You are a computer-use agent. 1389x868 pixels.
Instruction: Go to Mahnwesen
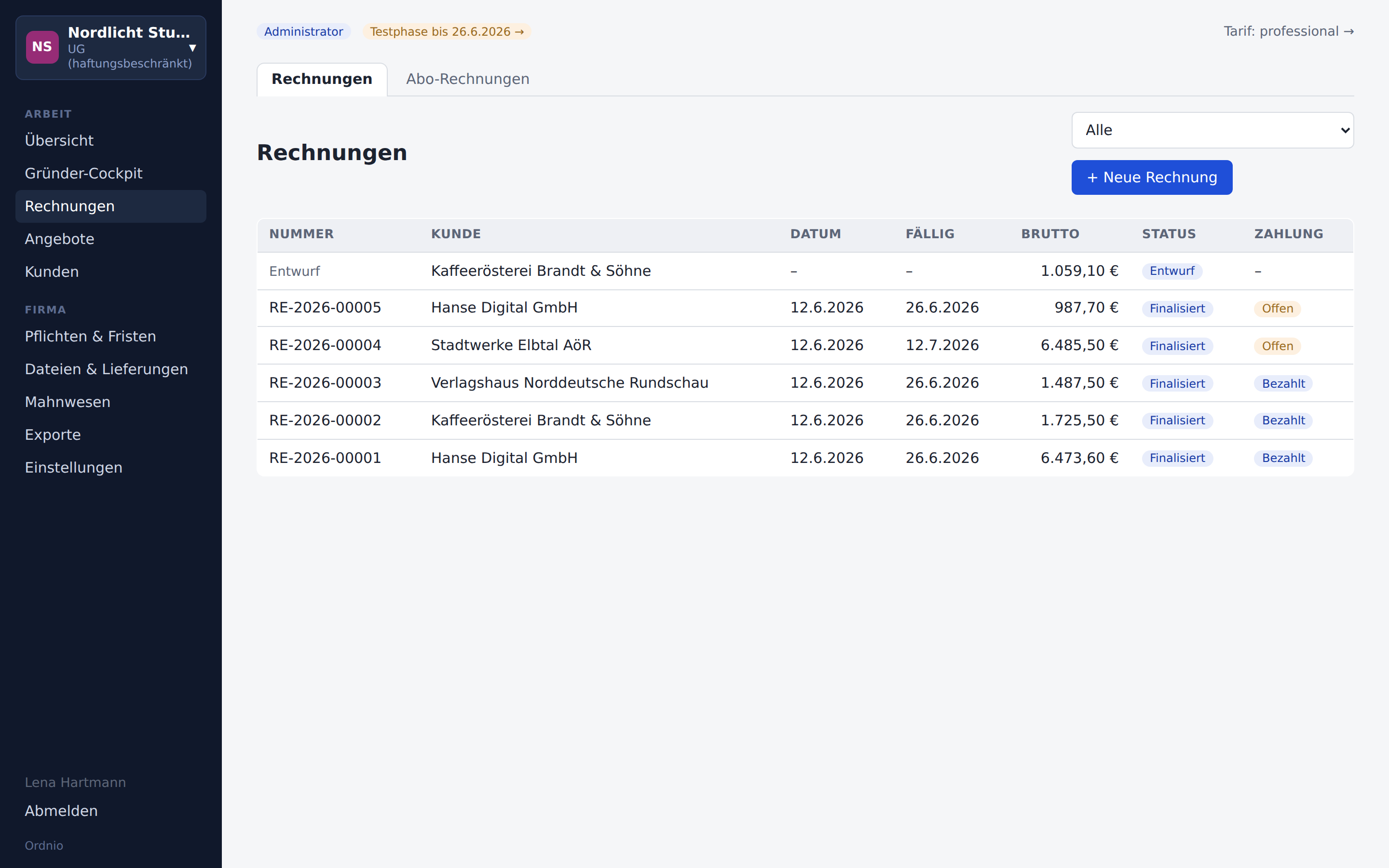click(111, 402)
